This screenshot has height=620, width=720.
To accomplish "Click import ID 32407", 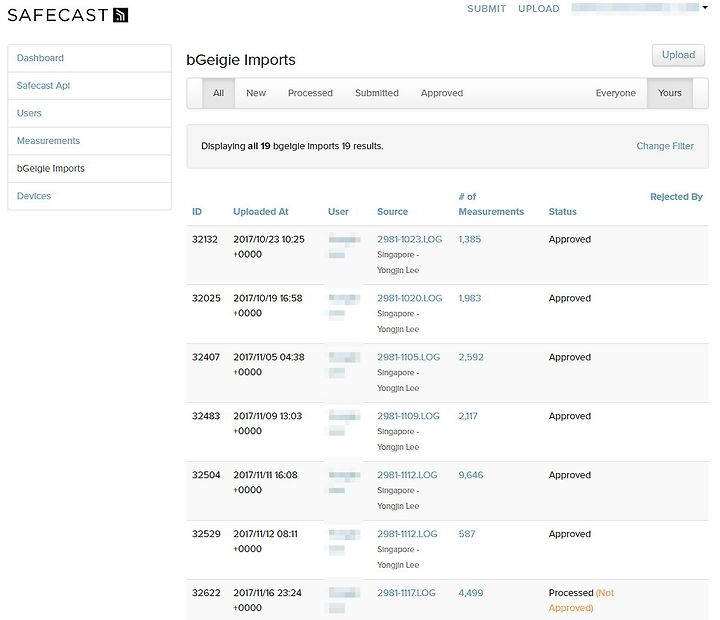I will tap(206, 357).
